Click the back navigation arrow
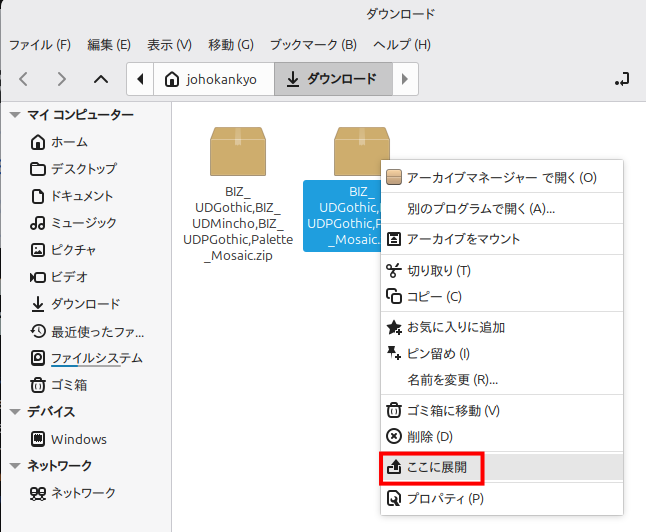The width and height of the screenshot is (646, 532). pyautogui.click(x=24, y=79)
